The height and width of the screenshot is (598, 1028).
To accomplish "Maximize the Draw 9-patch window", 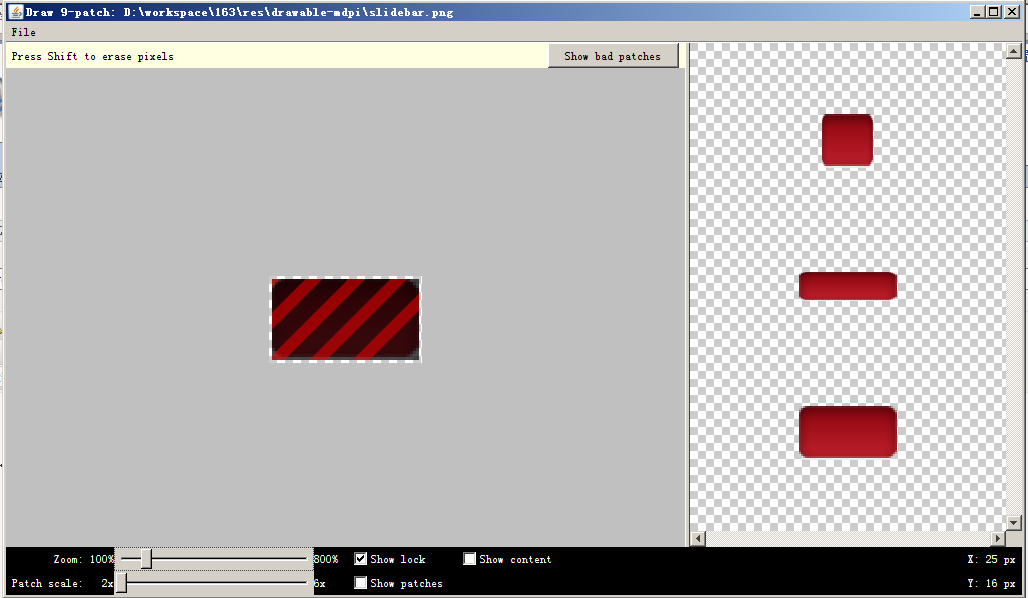I will 994,12.
